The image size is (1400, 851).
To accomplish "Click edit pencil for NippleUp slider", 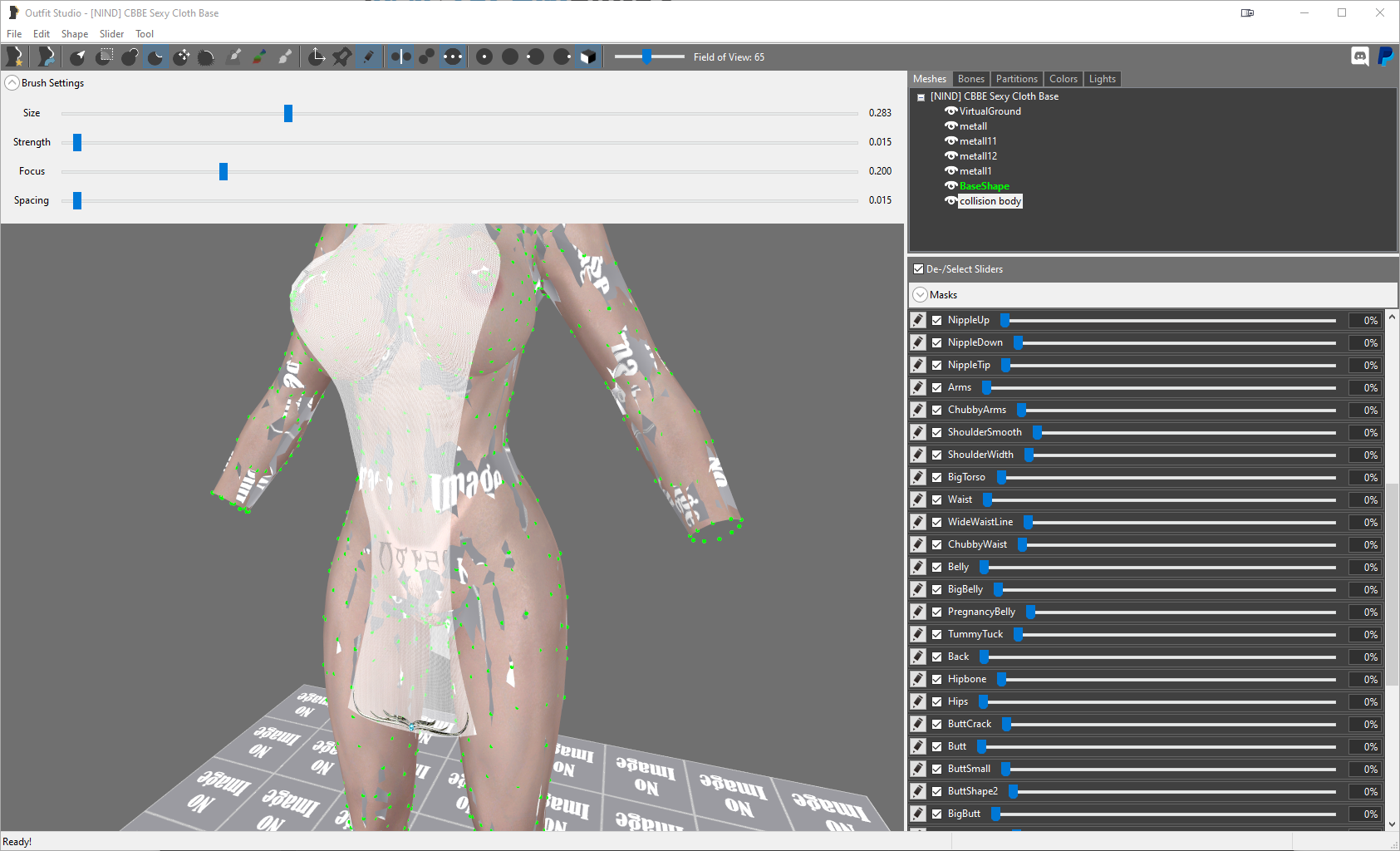I will [x=918, y=320].
